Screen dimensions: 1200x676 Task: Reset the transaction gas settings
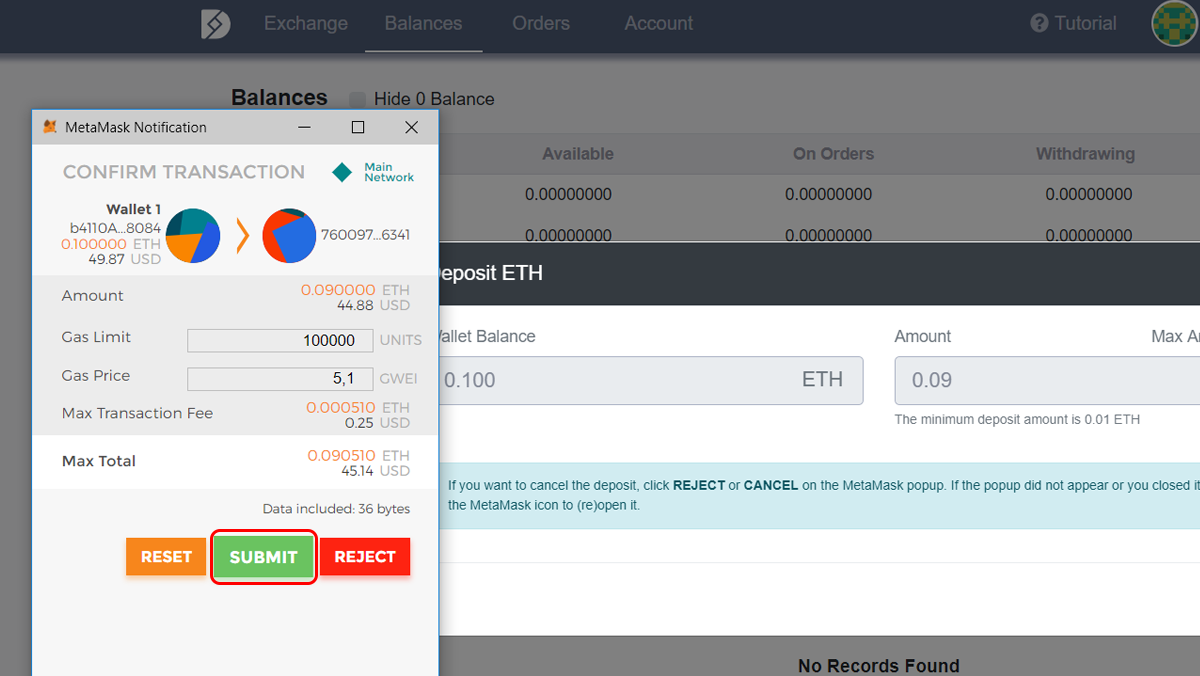click(166, 557)
